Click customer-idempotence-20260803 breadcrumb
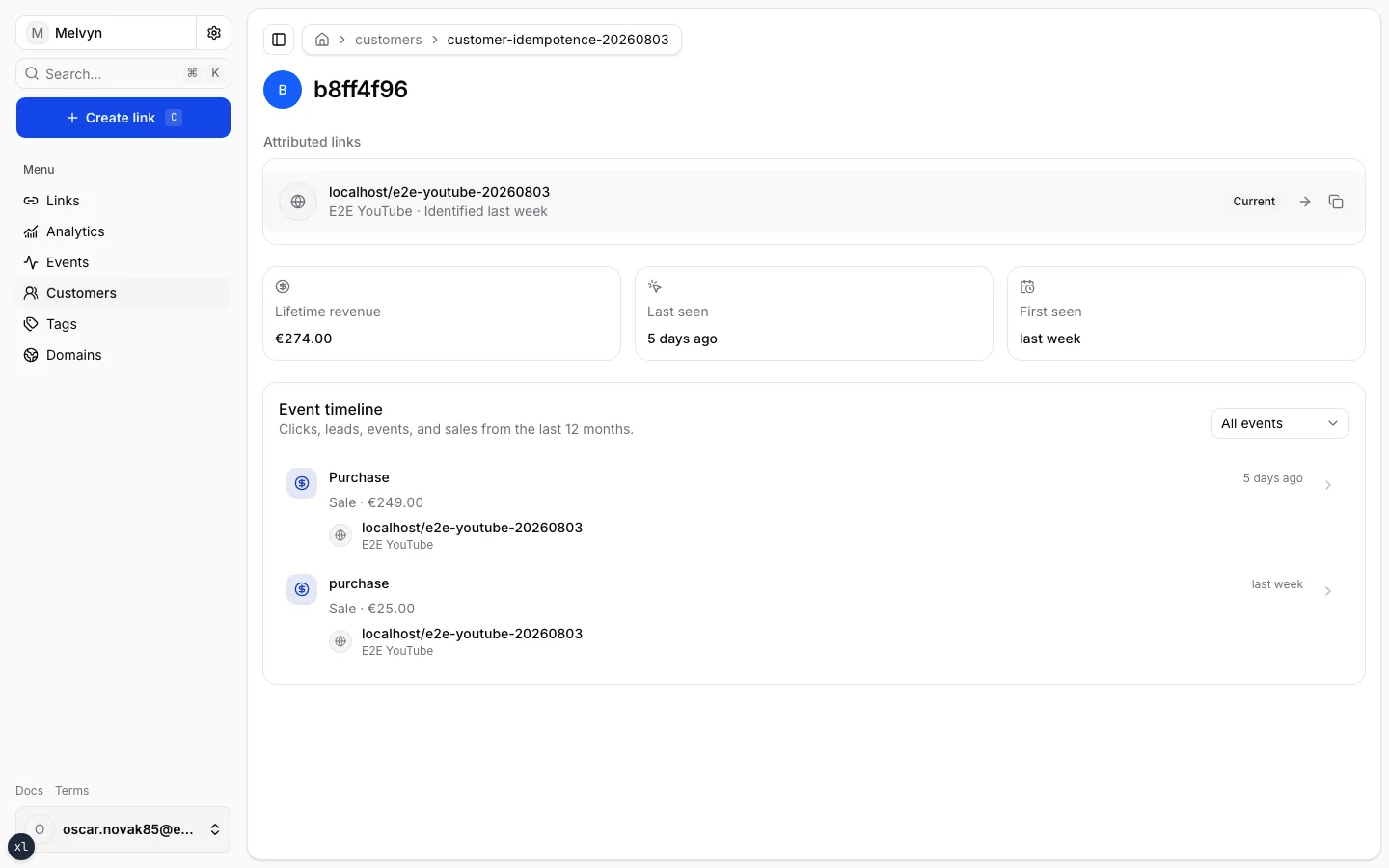 [x=558, y=40]
